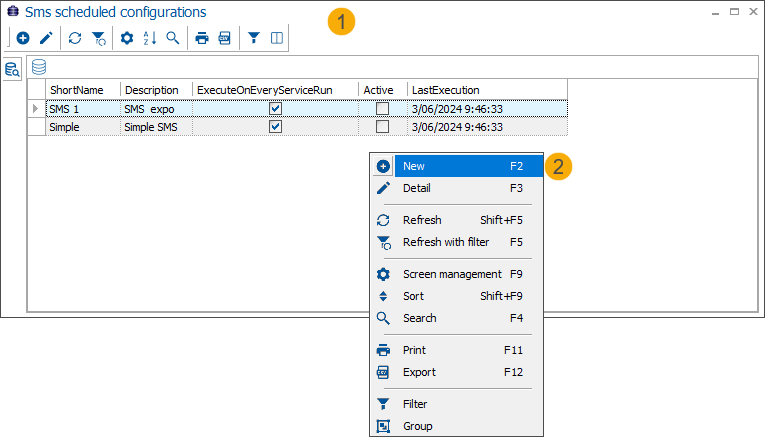765x437 pixels.
Task: Toggle Active checkbox for Simple row
Action: 382,127
